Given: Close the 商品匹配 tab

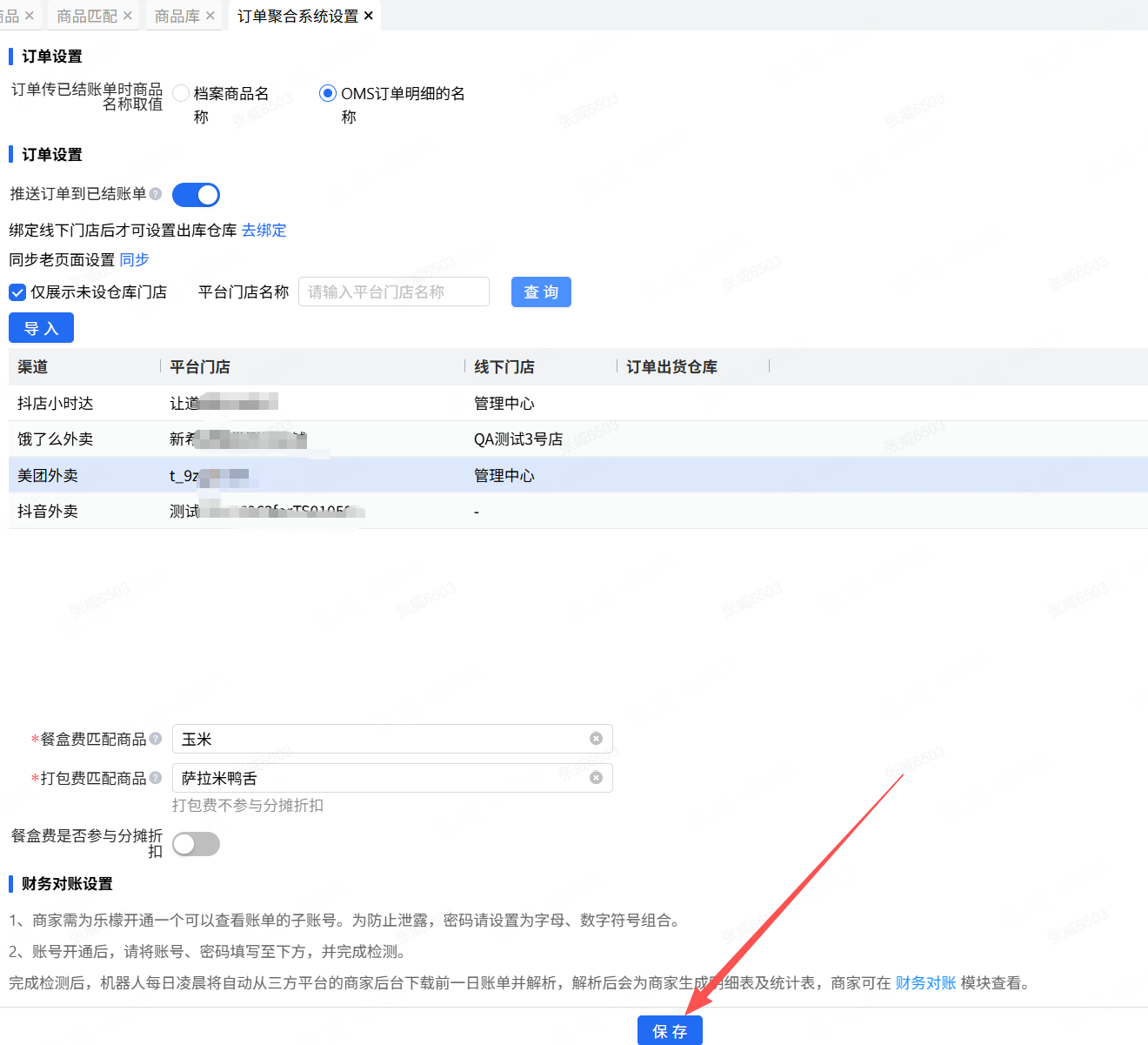Looking at the screenshot, I should click(128, 16).
